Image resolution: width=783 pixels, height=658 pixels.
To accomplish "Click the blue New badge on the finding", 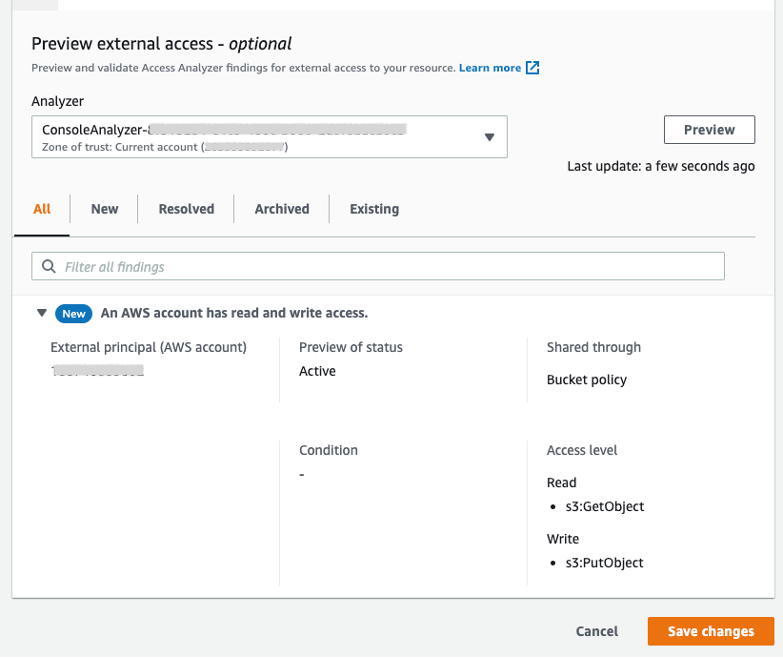I will click(x=74, y=313).
